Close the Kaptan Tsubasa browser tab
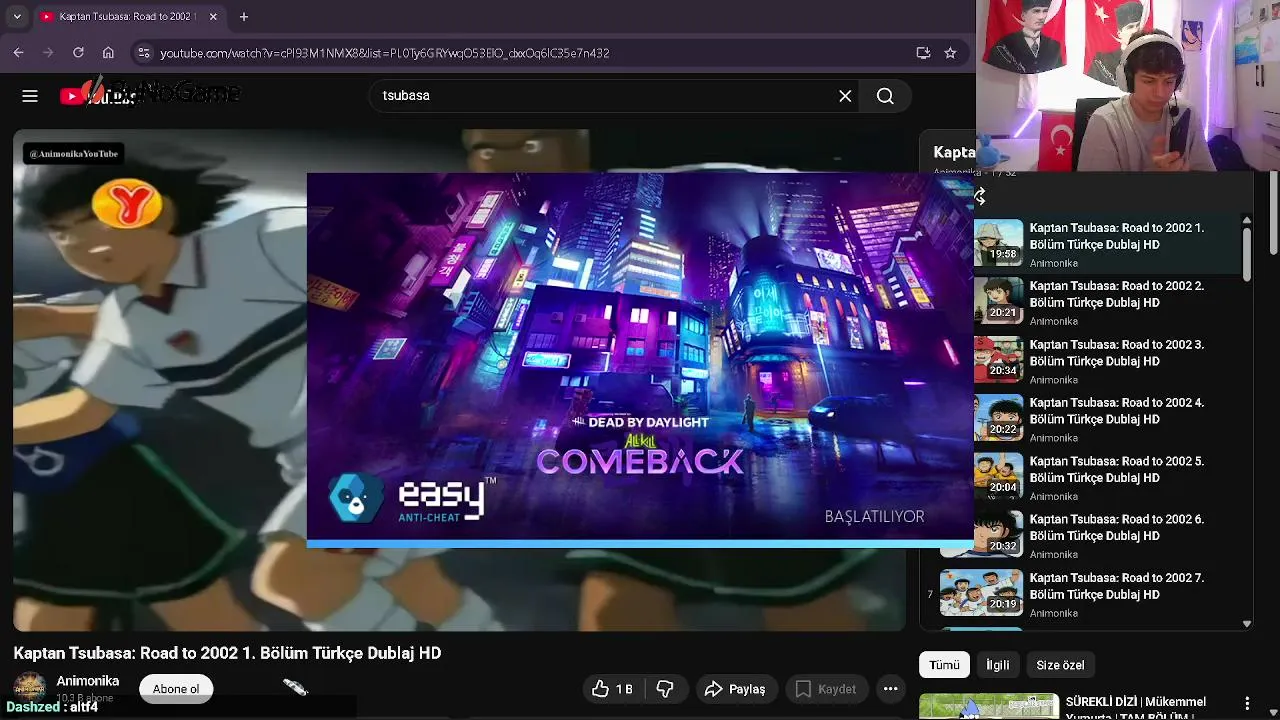This screenshot has width=1280, height=720. 214,17
